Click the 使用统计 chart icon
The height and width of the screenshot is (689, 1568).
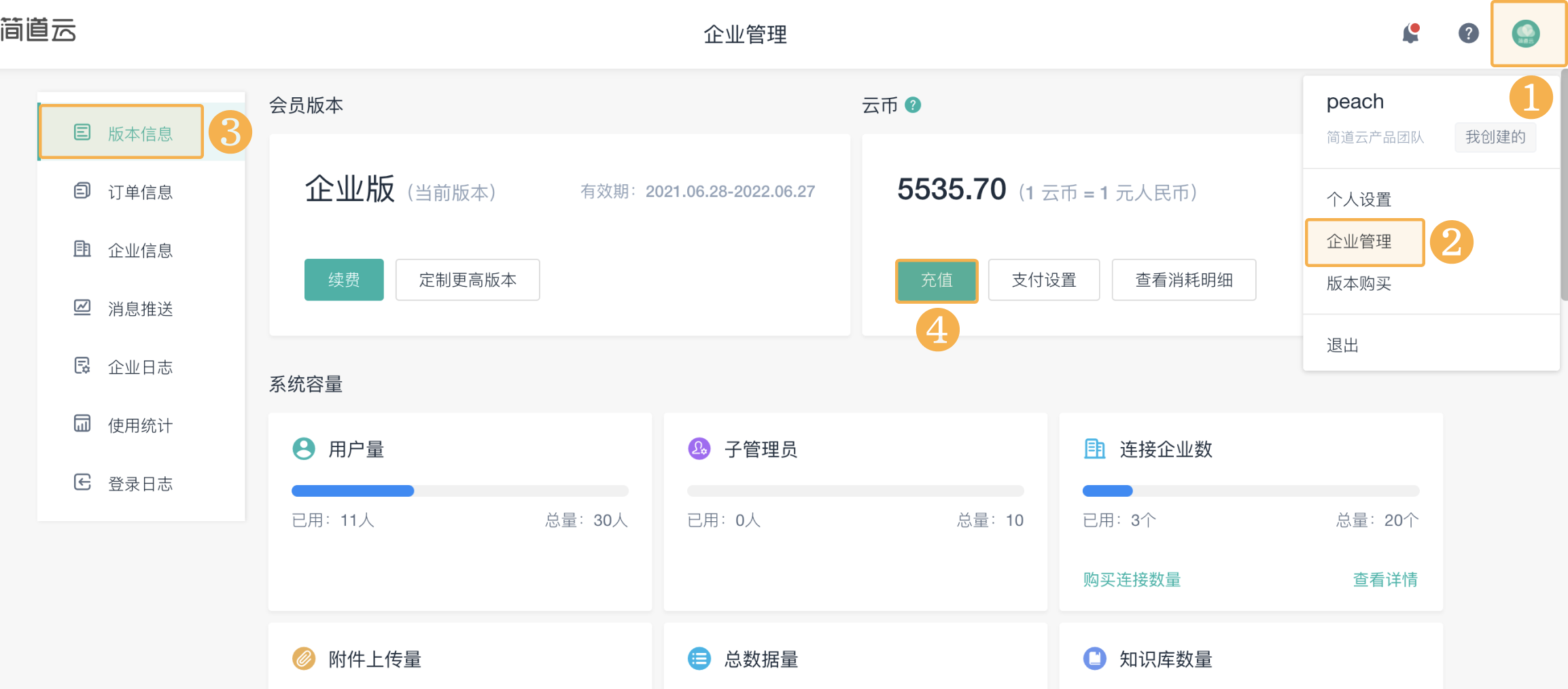tap(82, 424)
